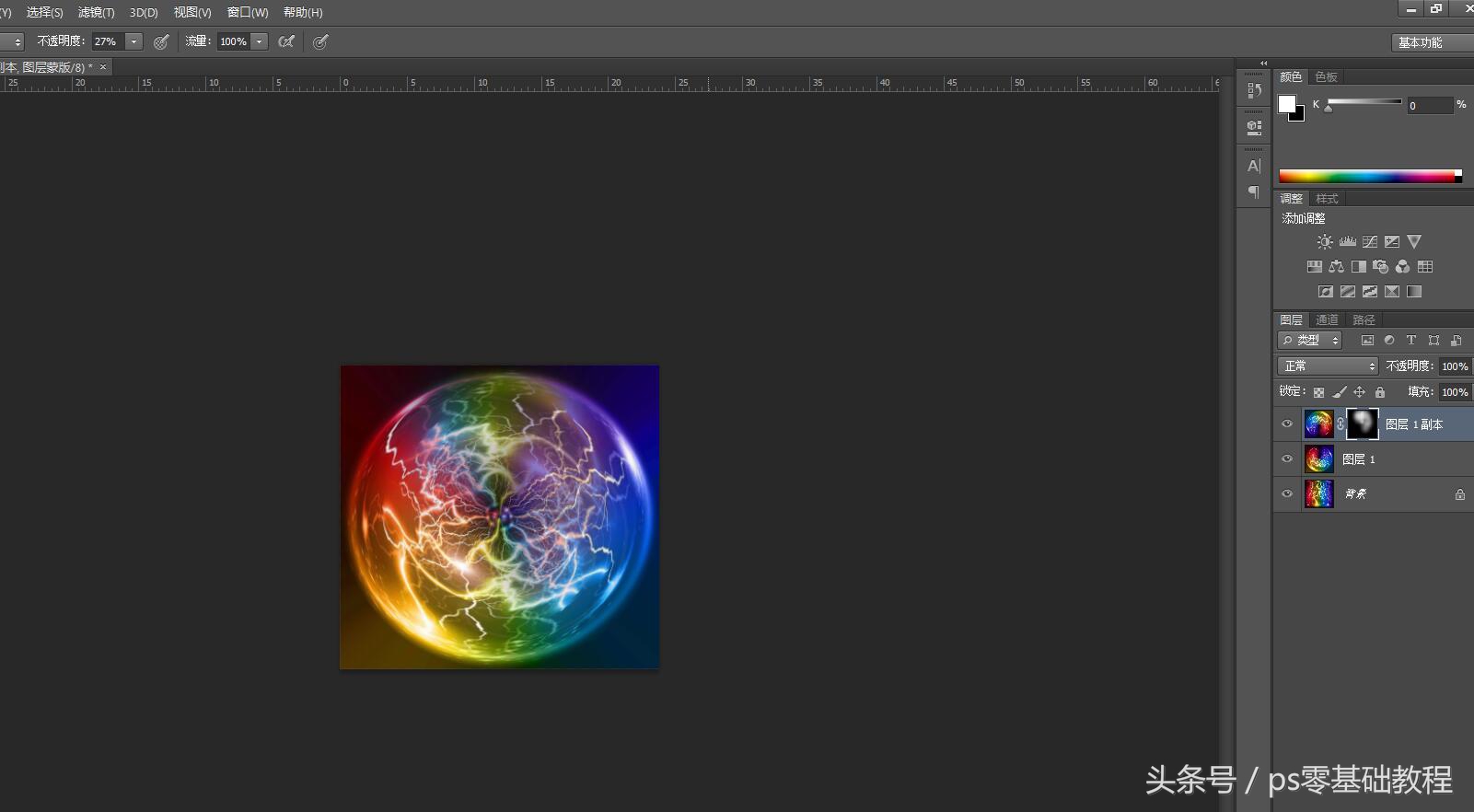Click the 基本功能 workspace button
Screen dimensions: 1474x812
[1421, 42]
